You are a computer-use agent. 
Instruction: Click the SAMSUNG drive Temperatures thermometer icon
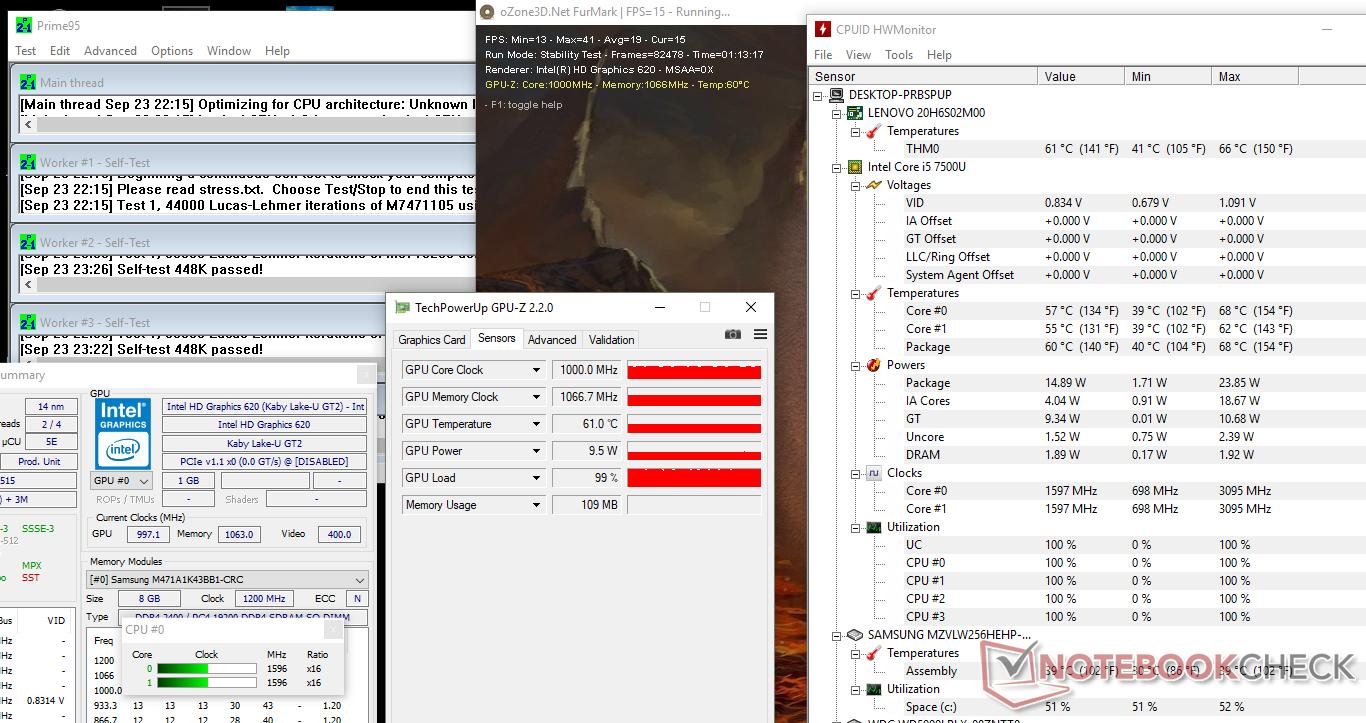tap(873, 653)
